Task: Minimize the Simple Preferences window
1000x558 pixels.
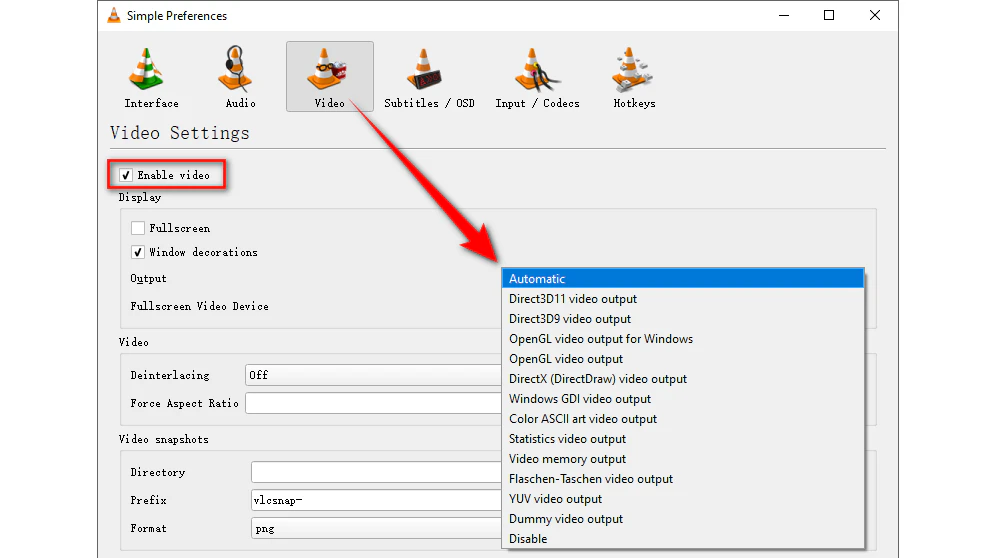Action: click(784, 15)
